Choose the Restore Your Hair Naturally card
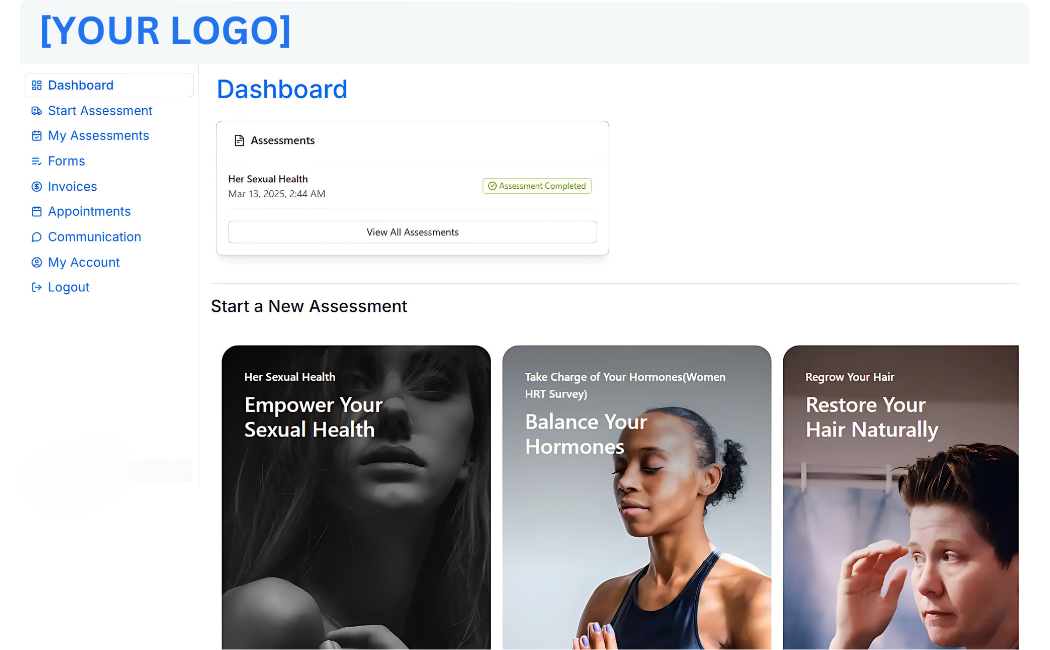The width and height of the screenshot is (1050, 650). pyautogui.click(x=901, y=497)
